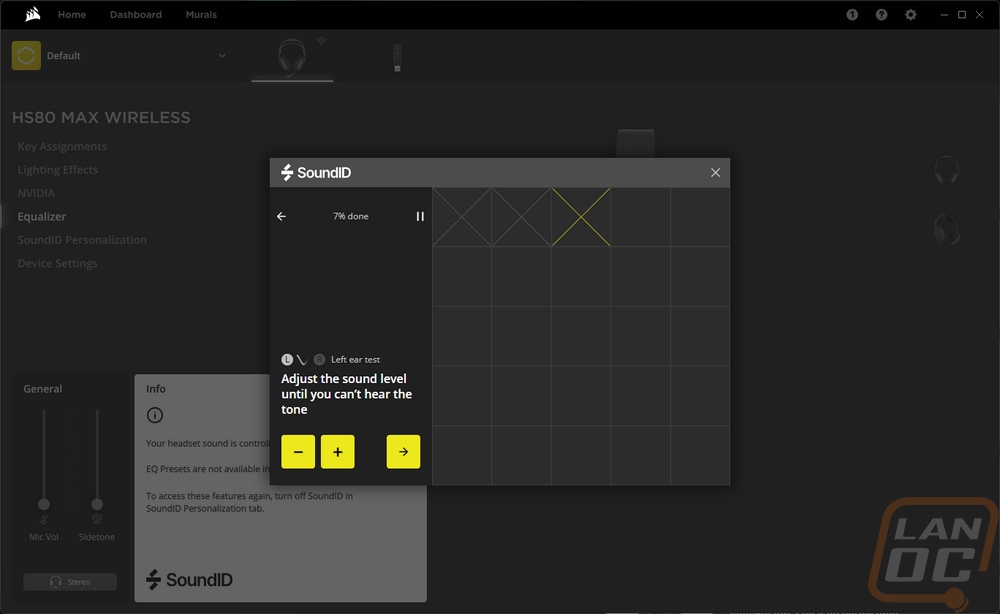Click the 'Left ear test' label

355,360
